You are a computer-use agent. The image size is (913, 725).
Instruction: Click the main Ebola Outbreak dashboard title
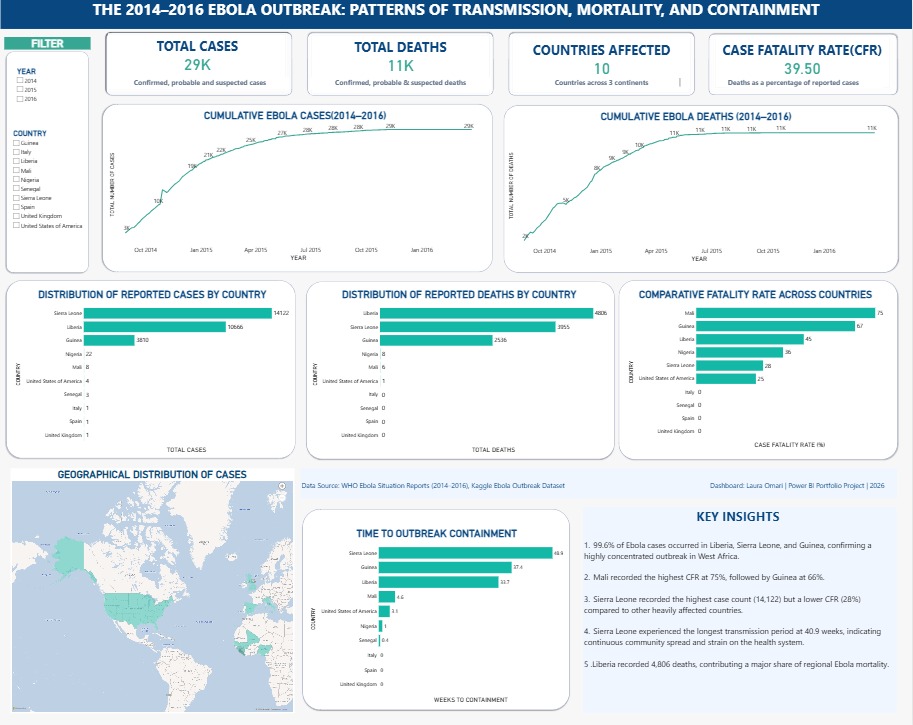[456, 10]
